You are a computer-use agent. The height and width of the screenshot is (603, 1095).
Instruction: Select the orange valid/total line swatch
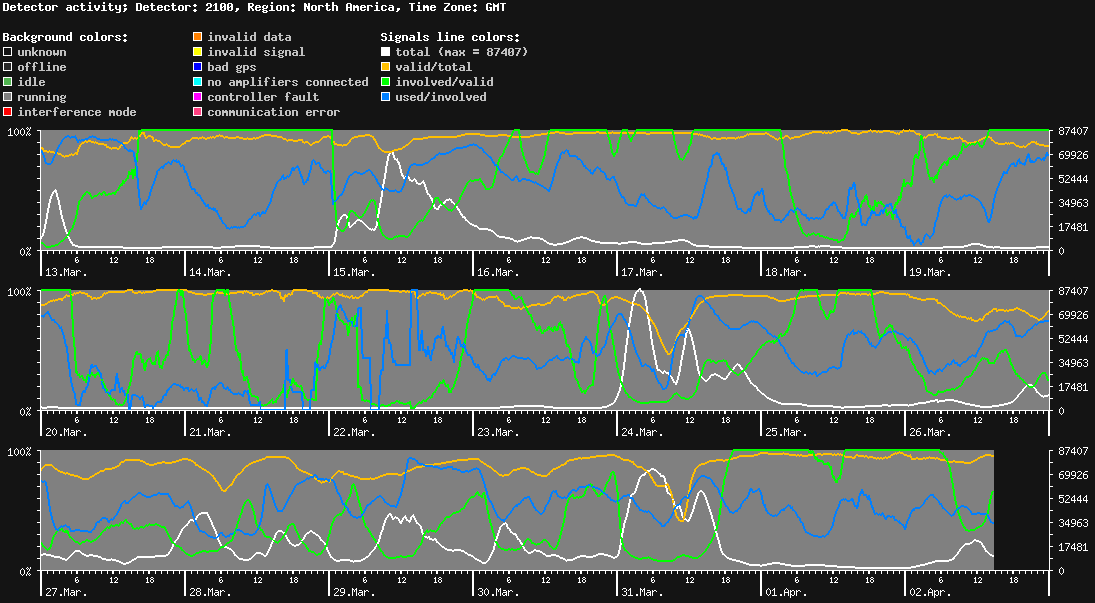pyautogui.click(x=384, y=67)
